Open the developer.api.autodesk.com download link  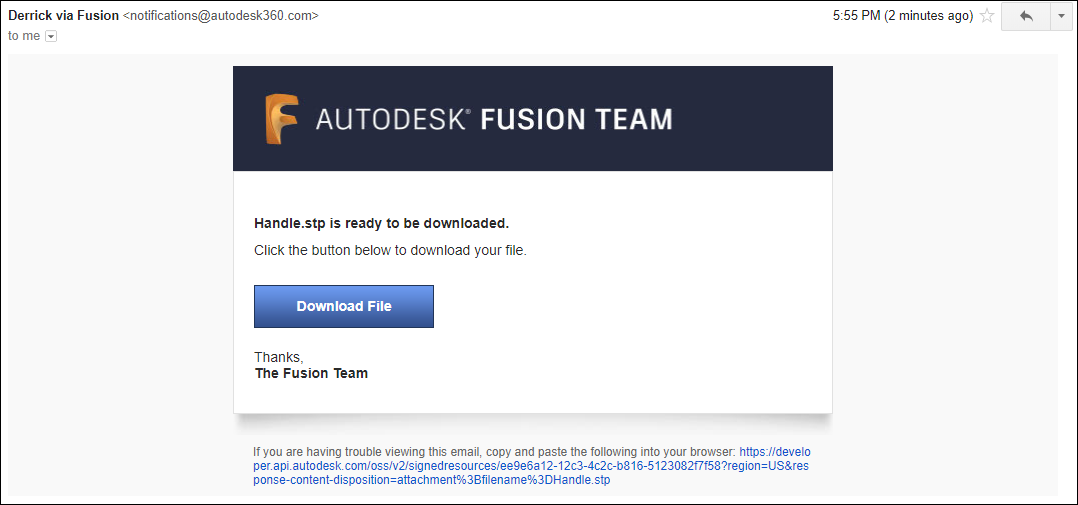531,466
